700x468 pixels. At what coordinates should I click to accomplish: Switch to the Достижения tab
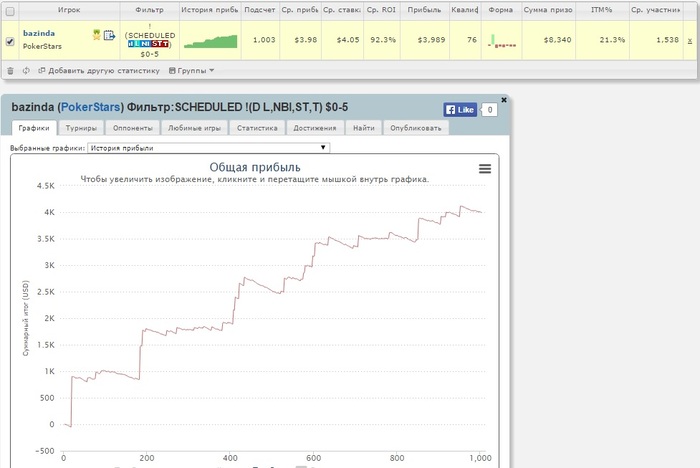tap(315, 128)
